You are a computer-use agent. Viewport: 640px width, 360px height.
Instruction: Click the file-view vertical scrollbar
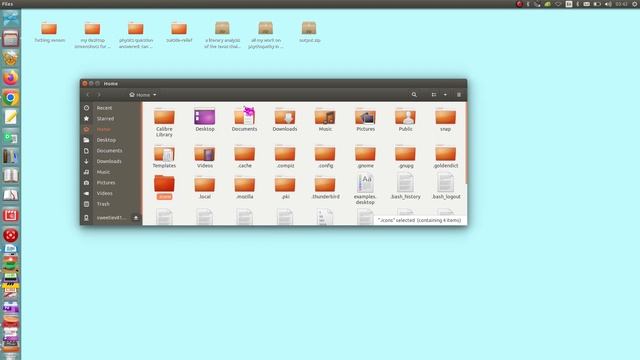465,143
